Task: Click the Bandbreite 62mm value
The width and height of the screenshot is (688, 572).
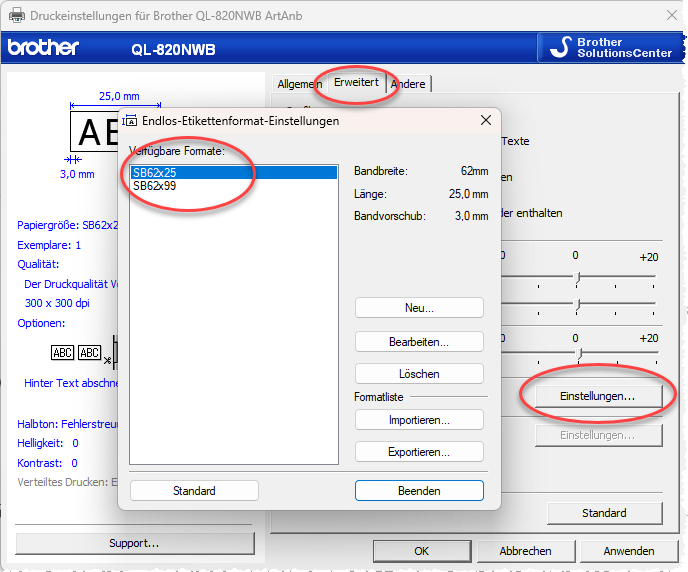Action: tap(474, 171)
